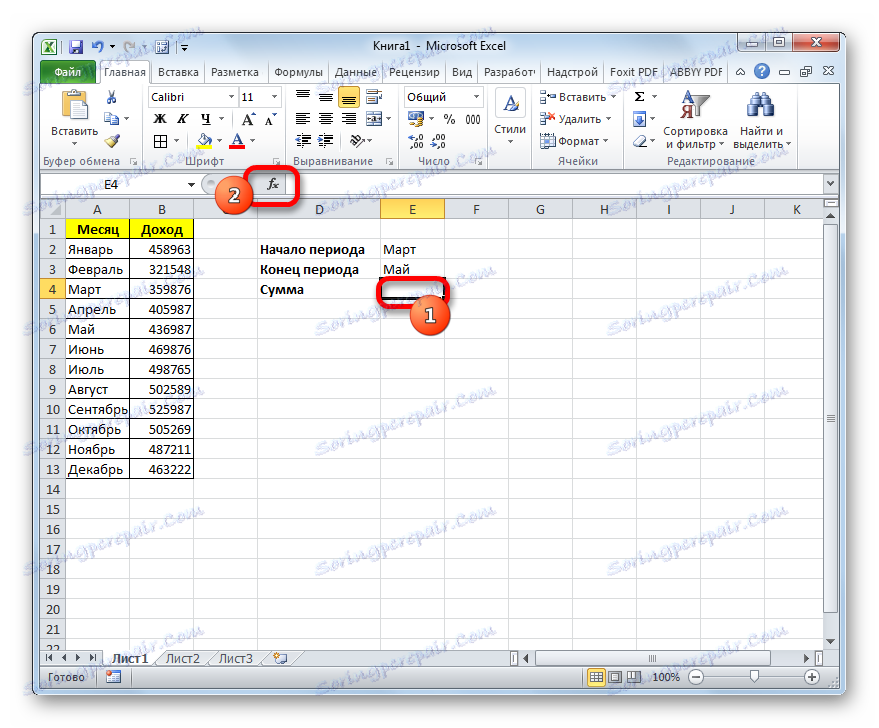
Task: Toggle bold (Ж) formatting
Action: (160, 119)
